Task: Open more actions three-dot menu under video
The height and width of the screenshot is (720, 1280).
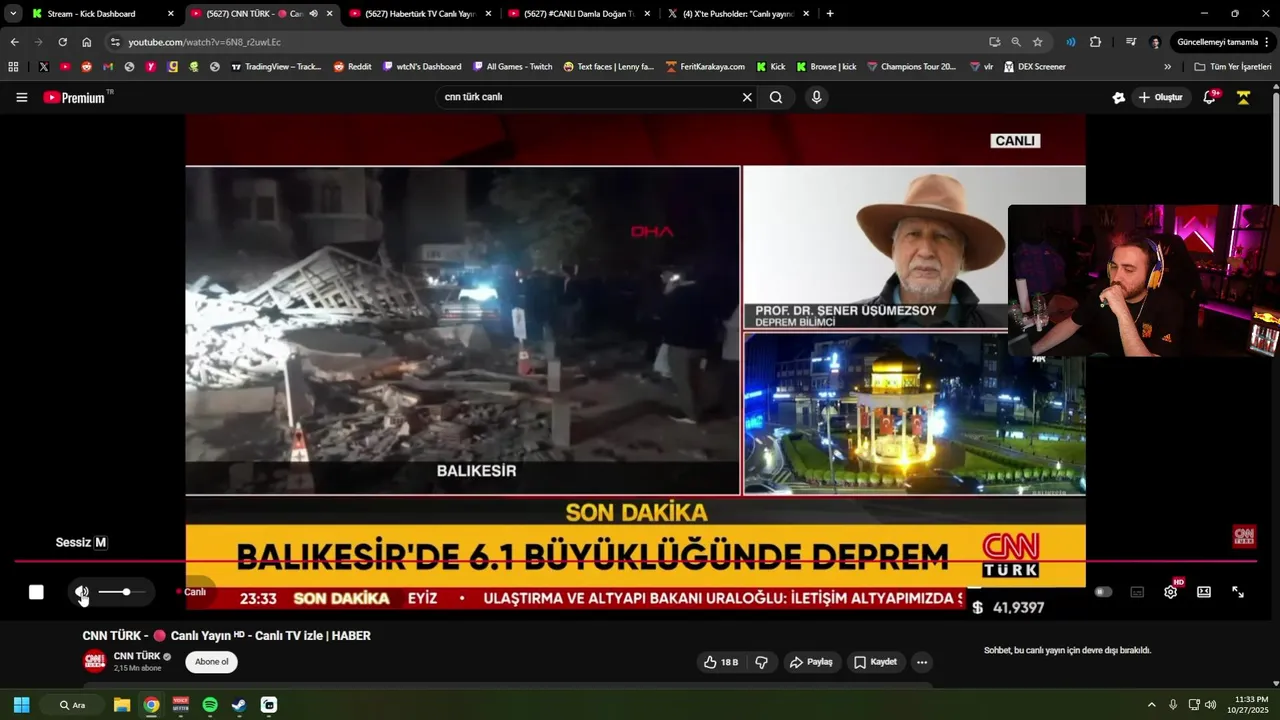Action: coord(922,662)
